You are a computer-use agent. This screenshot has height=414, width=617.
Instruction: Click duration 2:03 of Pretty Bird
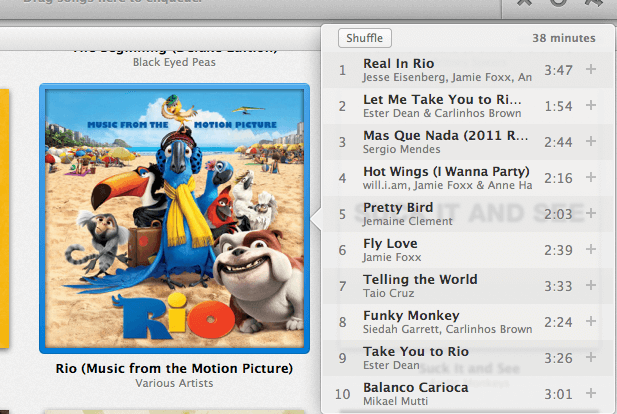click(x=558, y=214)
